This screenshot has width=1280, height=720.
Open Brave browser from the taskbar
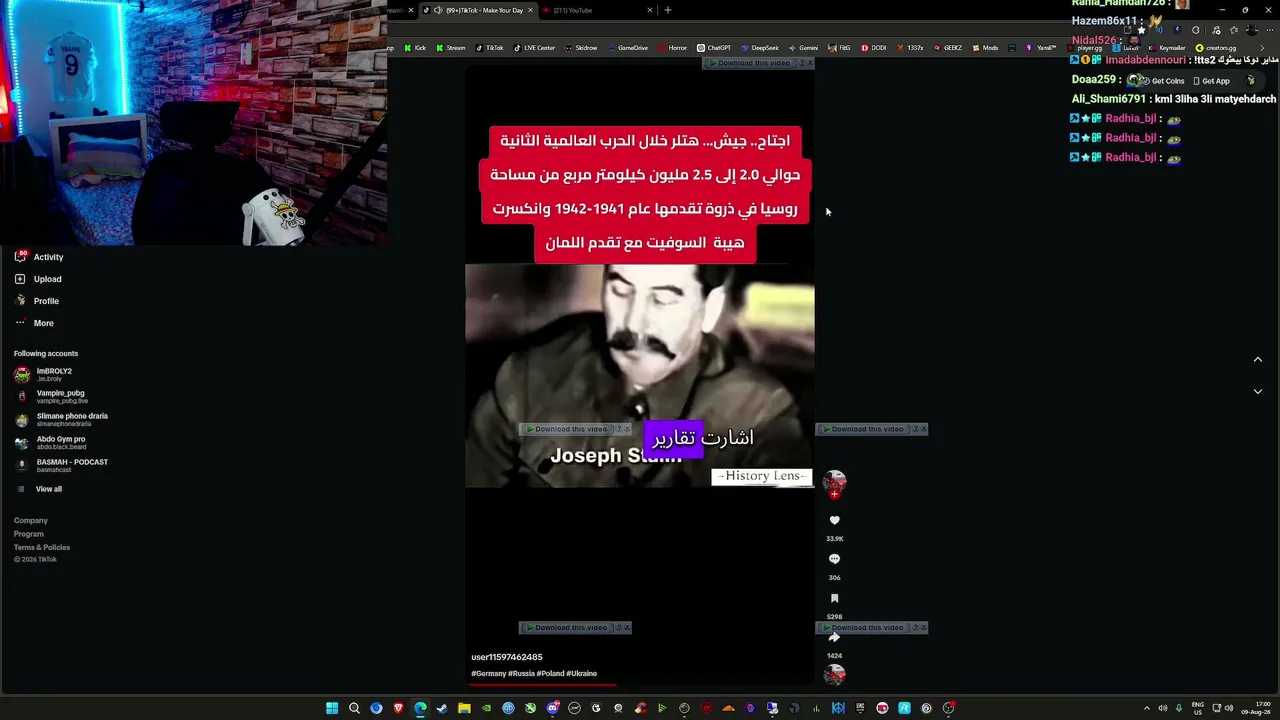[x=398, y=708]
